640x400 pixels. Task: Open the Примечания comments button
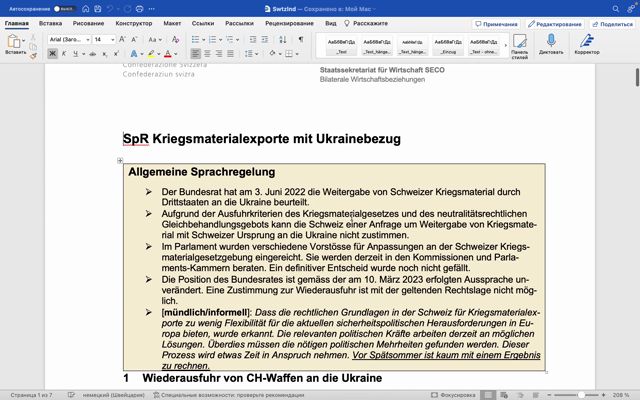point(496,24)
